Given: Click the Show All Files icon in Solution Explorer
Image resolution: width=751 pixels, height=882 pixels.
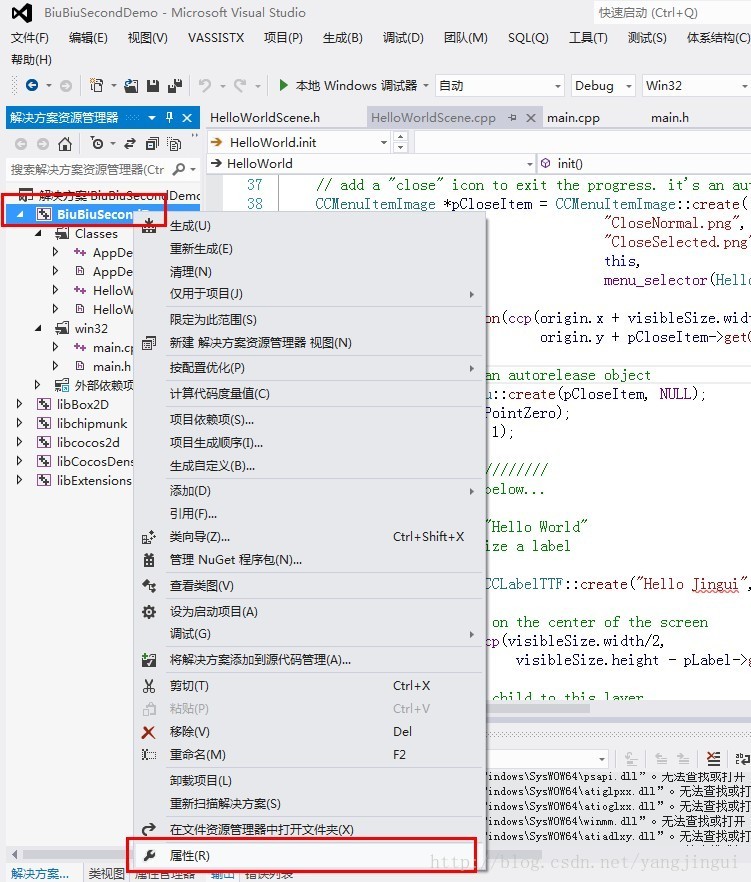Looking at the screenshot, I should 174,144.
